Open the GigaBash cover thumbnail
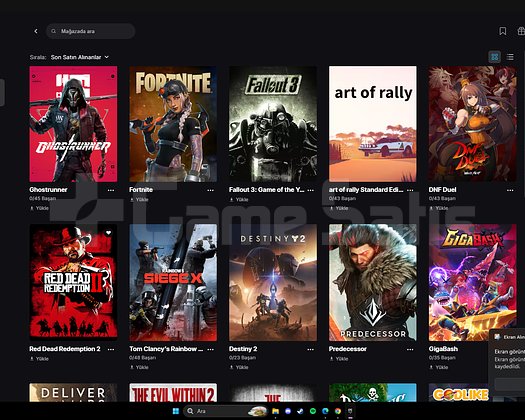Screen dimensions: 525x420 pyautogui.click(x=472, y=282)
